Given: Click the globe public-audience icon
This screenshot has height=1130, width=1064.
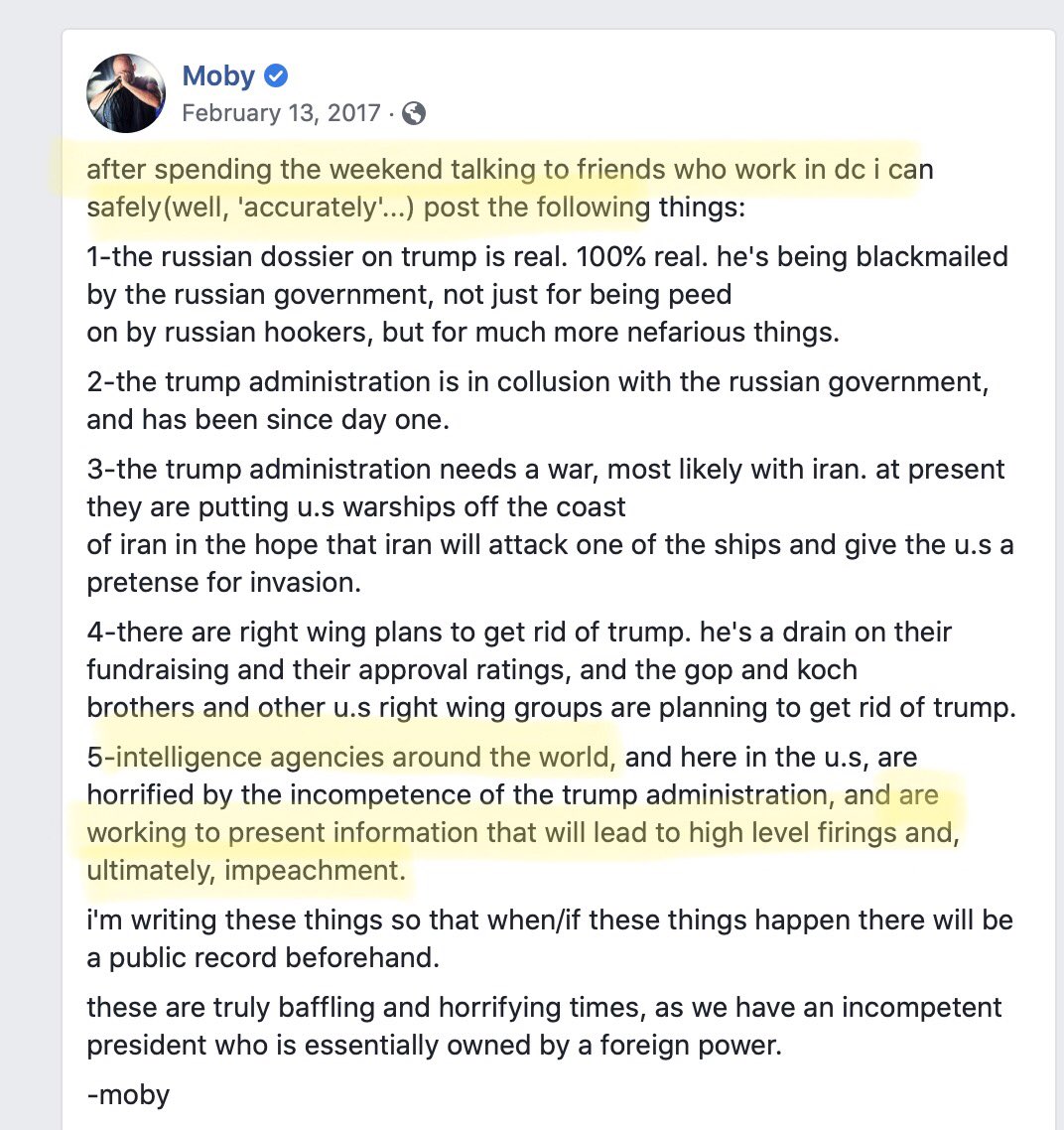Looking at the screenshot, I should click(x=415, y=113).
